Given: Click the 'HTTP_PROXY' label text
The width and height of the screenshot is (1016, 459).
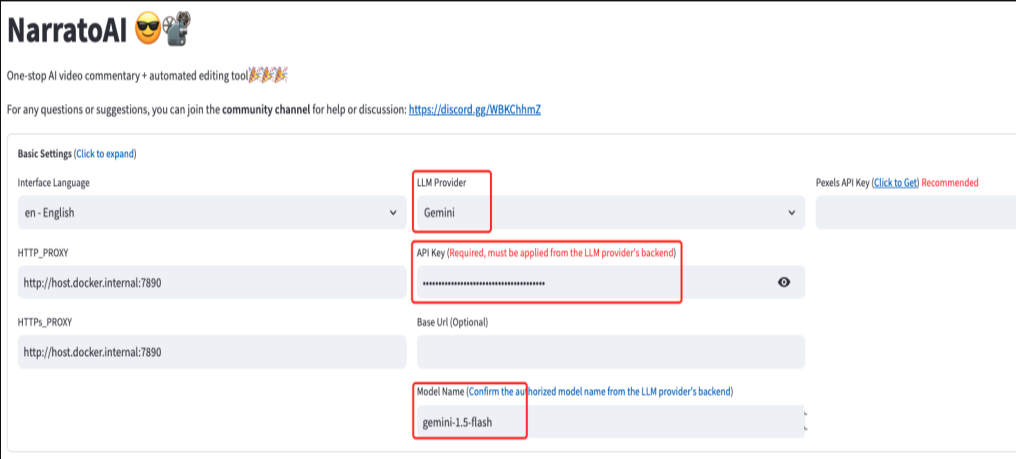Looking at the screenshot, I should 43,252.
